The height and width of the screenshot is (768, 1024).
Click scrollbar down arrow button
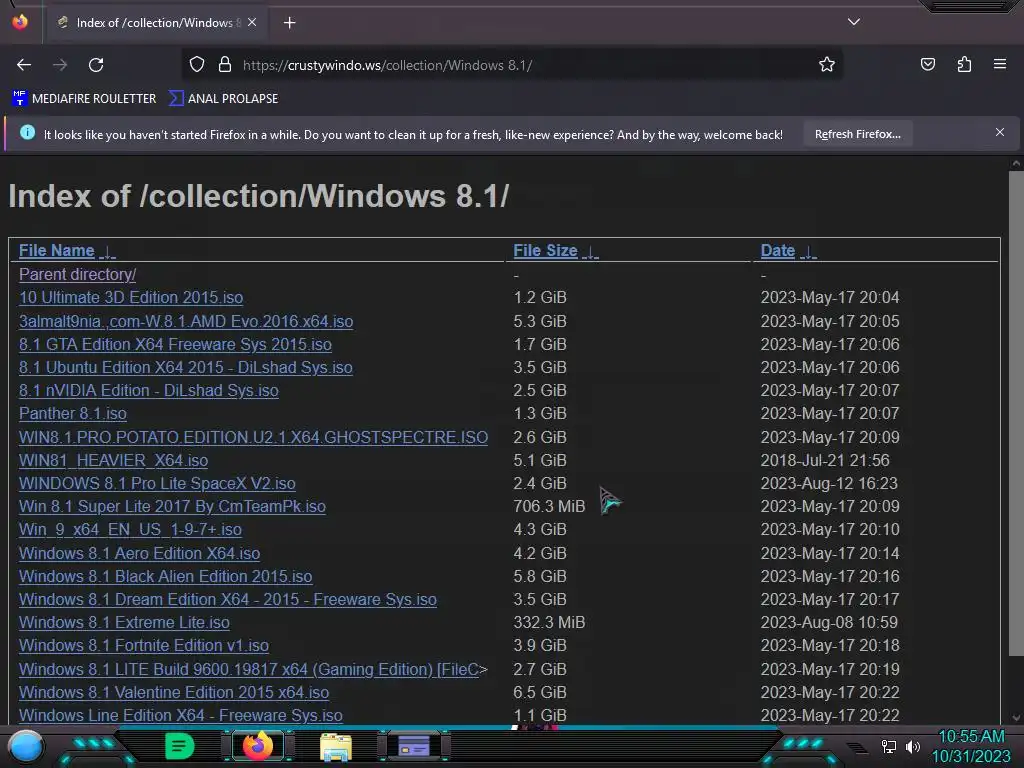pos(1016,717)
